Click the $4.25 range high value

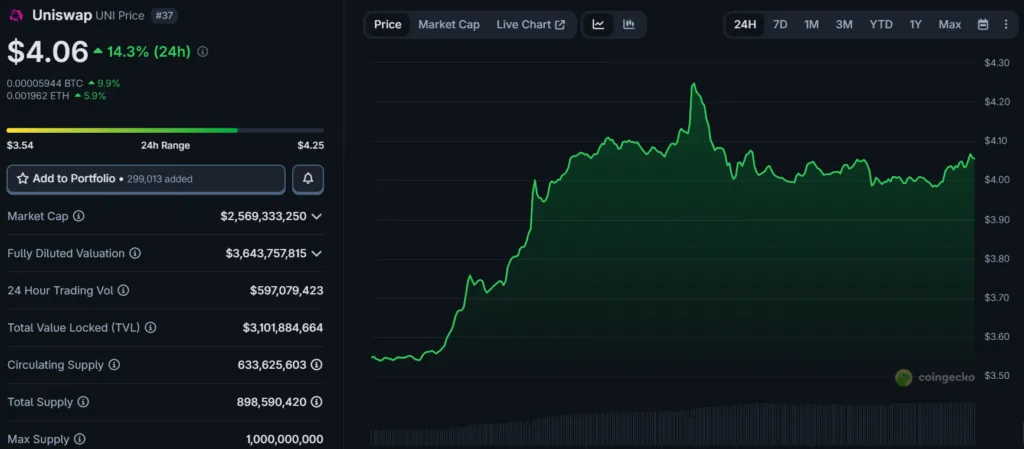[310, 146]
